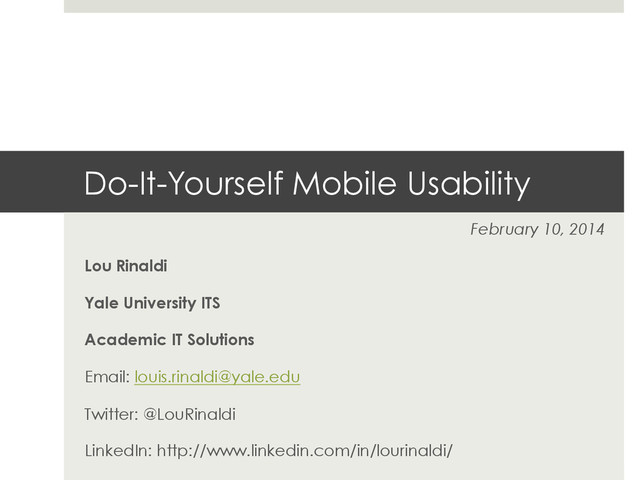
Task: Click the February 10, 2014 date
Action: tap(537, 229)
